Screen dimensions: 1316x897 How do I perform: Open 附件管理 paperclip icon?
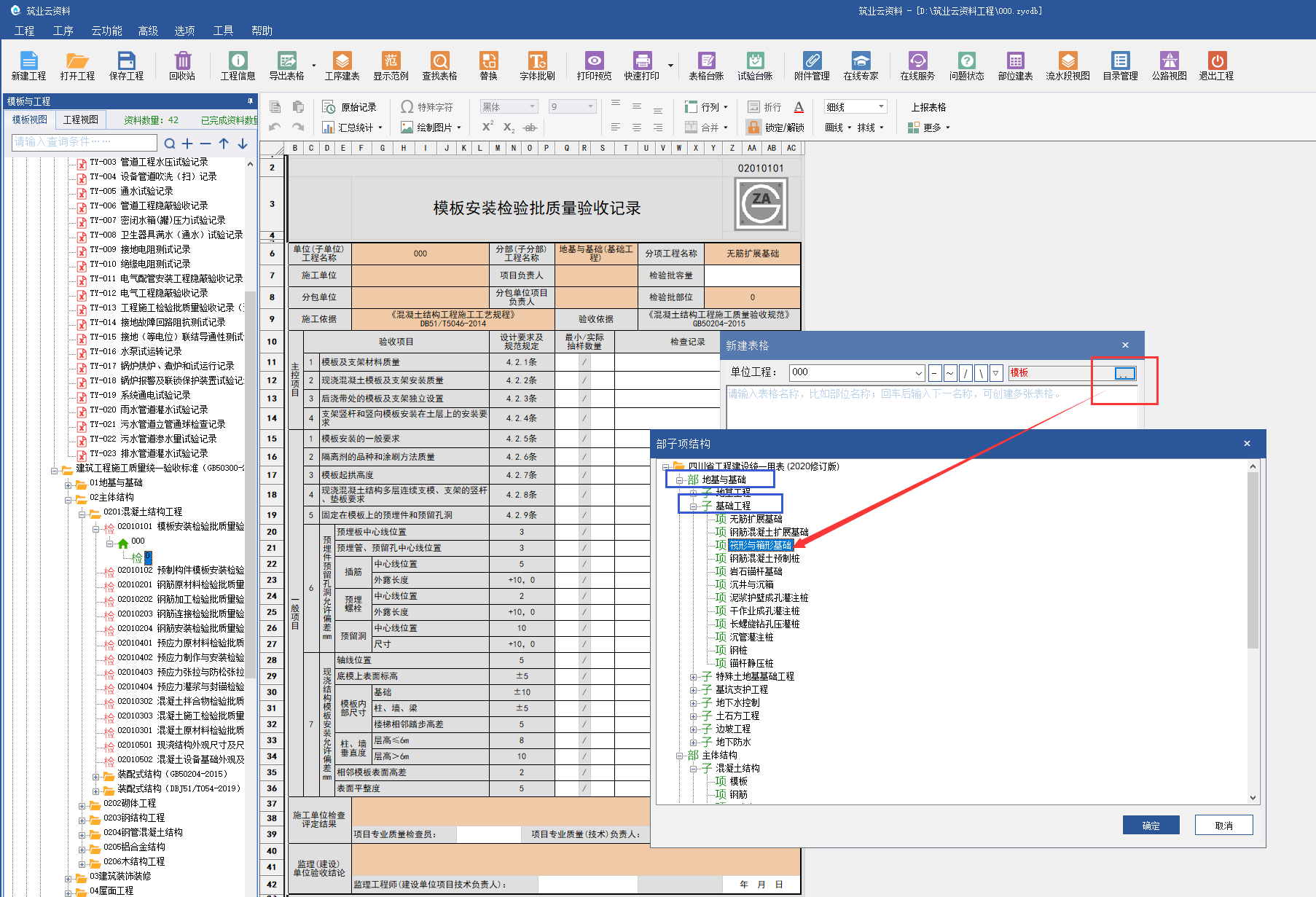pos(812,66)
